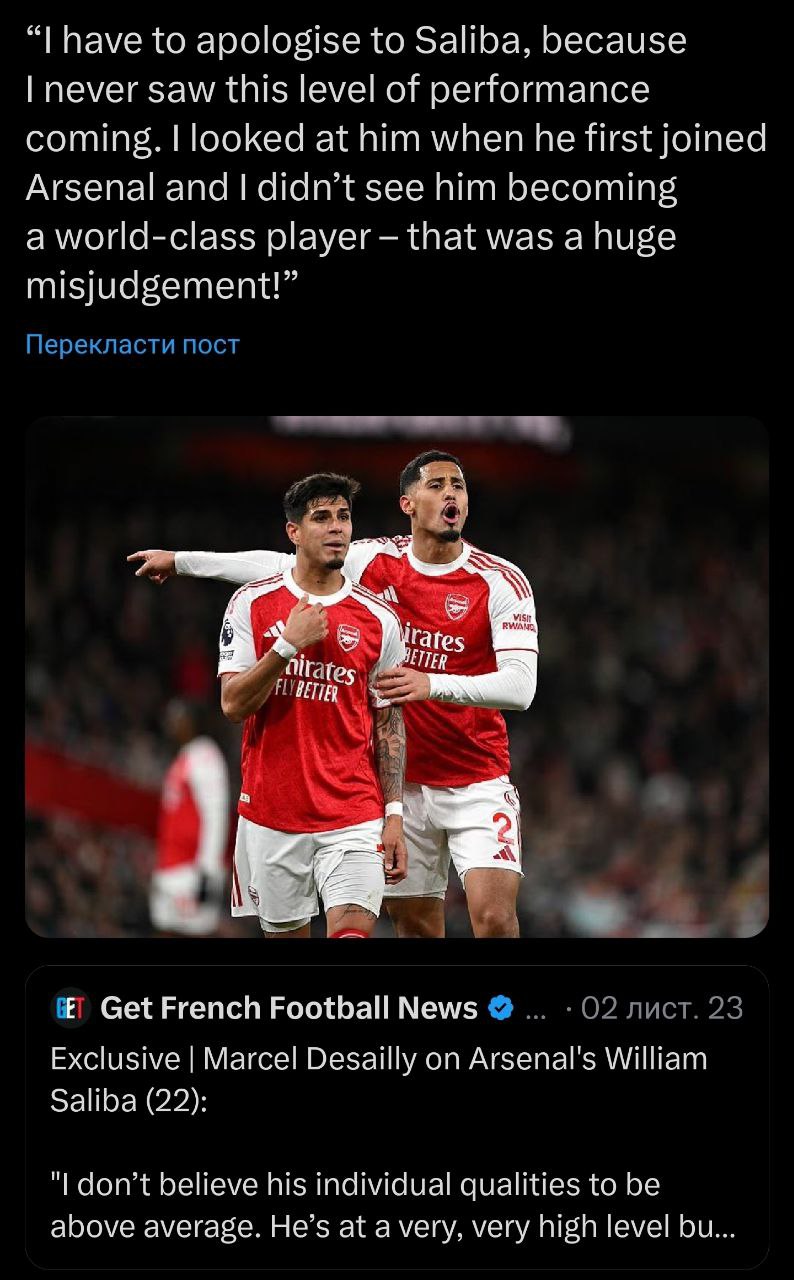Tap the Premier League sleeve badge in photo
Screen dimensions: 794x1280
click(x=228, y=632)
